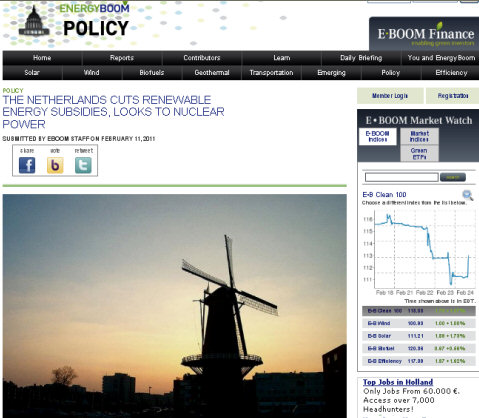The height and width of the screenshot is (418, 479).
Task: Click the Member Login button
Action: click(390, 96)
